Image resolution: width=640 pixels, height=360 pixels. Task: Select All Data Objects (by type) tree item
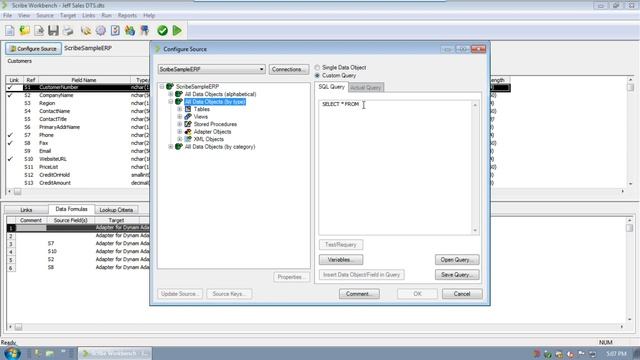click(215, 102)
